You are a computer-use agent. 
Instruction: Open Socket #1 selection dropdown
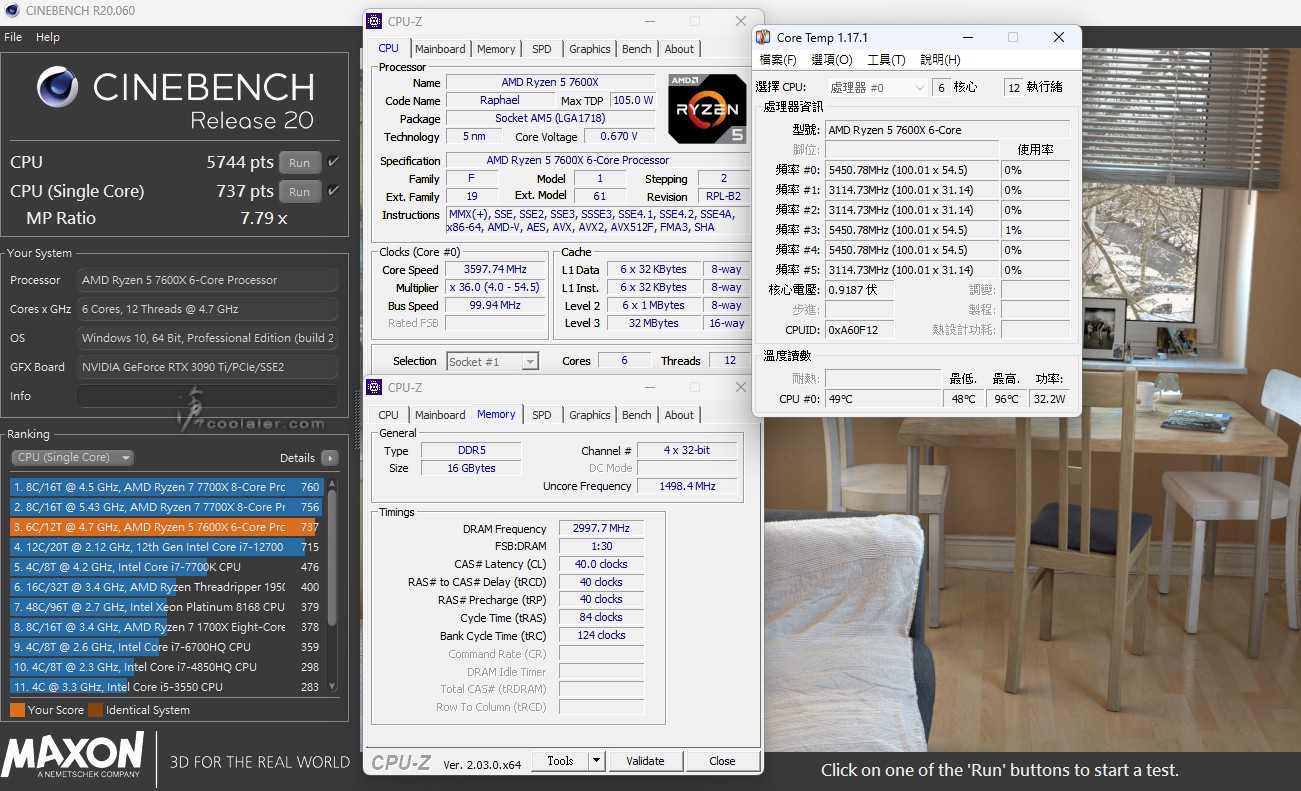(492, 361)
